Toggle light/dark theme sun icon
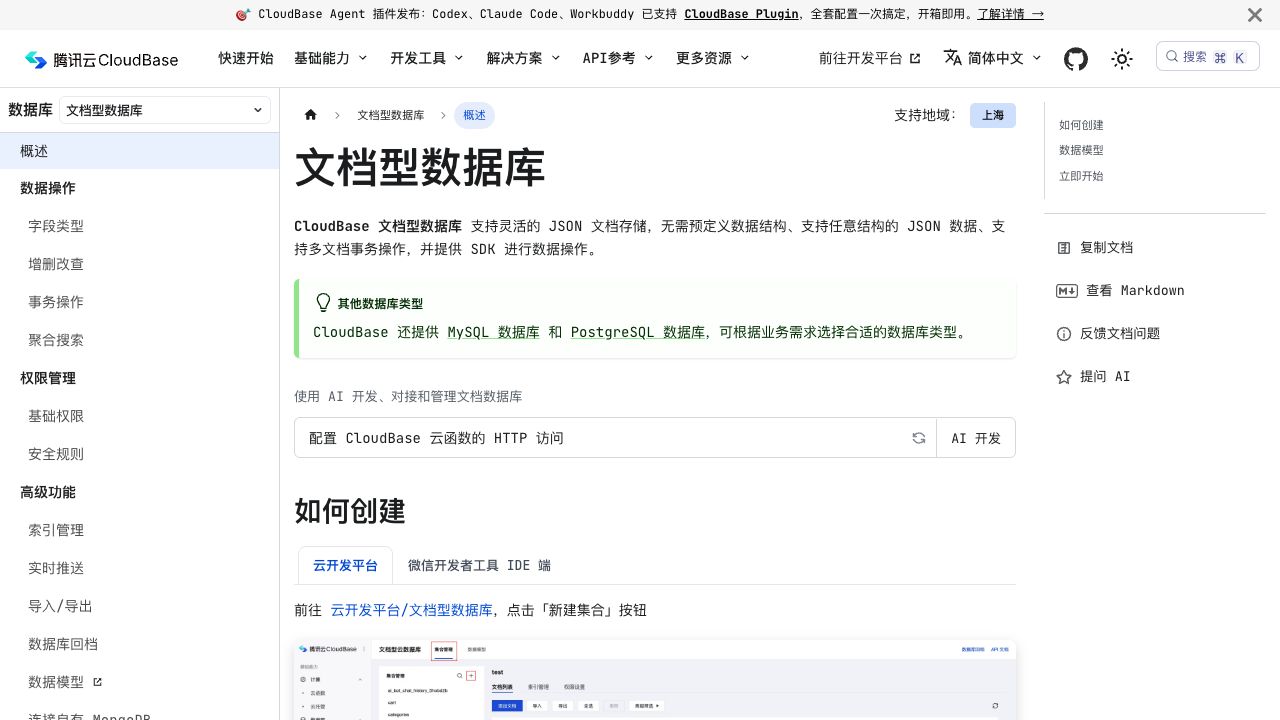 pos(1122,59)
